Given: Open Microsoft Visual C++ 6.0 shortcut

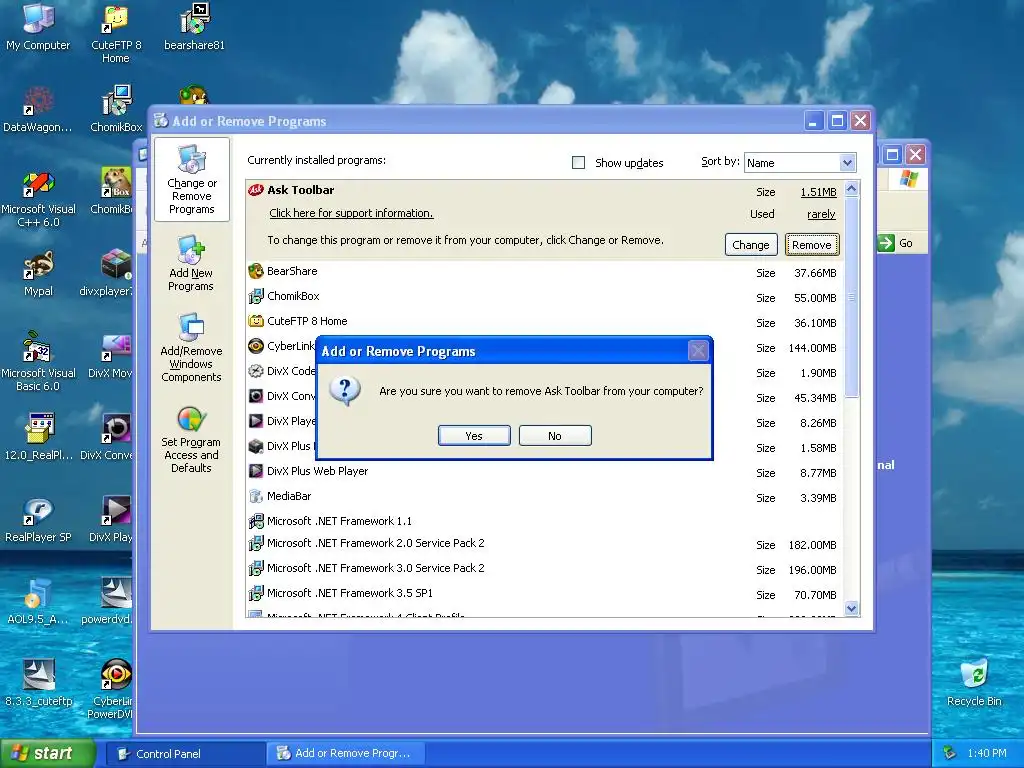Looking at the screenshot, I should tap(38, 197).
